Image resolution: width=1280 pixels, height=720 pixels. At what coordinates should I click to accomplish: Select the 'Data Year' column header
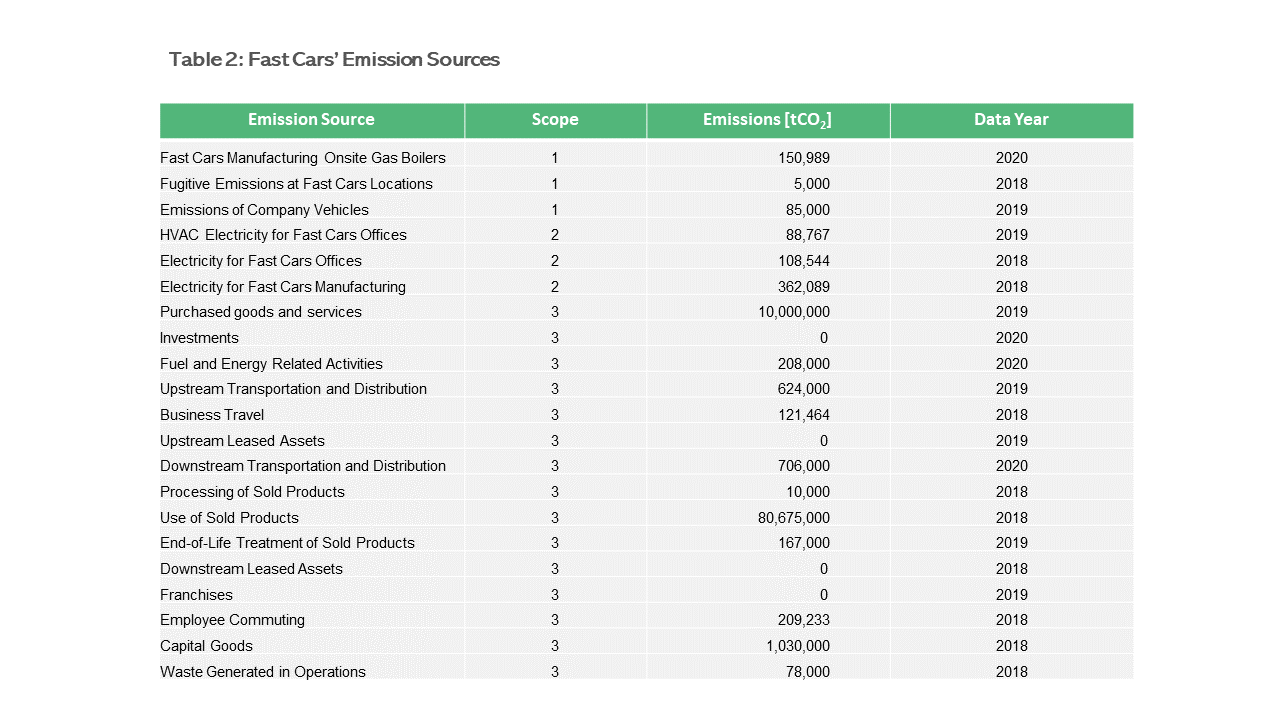[x=1011, y=120]
